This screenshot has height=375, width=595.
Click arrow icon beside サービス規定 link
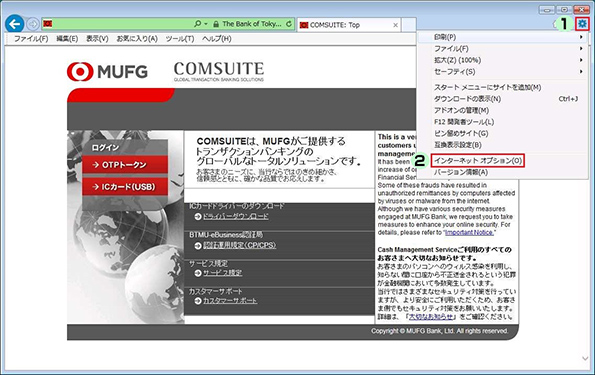(x=198, y=273)
